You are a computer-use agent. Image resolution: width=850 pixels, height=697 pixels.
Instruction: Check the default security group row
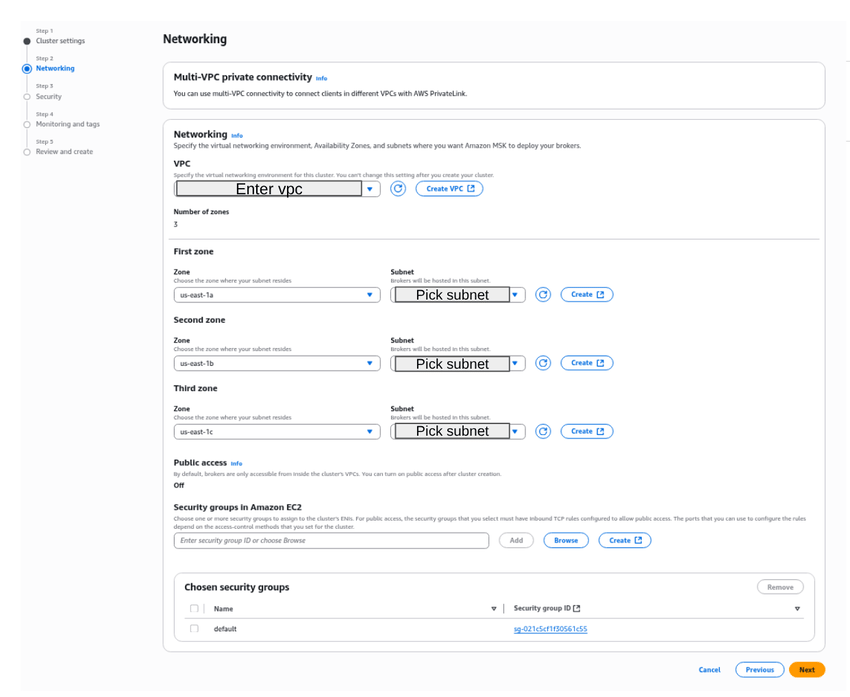[194, 629]
